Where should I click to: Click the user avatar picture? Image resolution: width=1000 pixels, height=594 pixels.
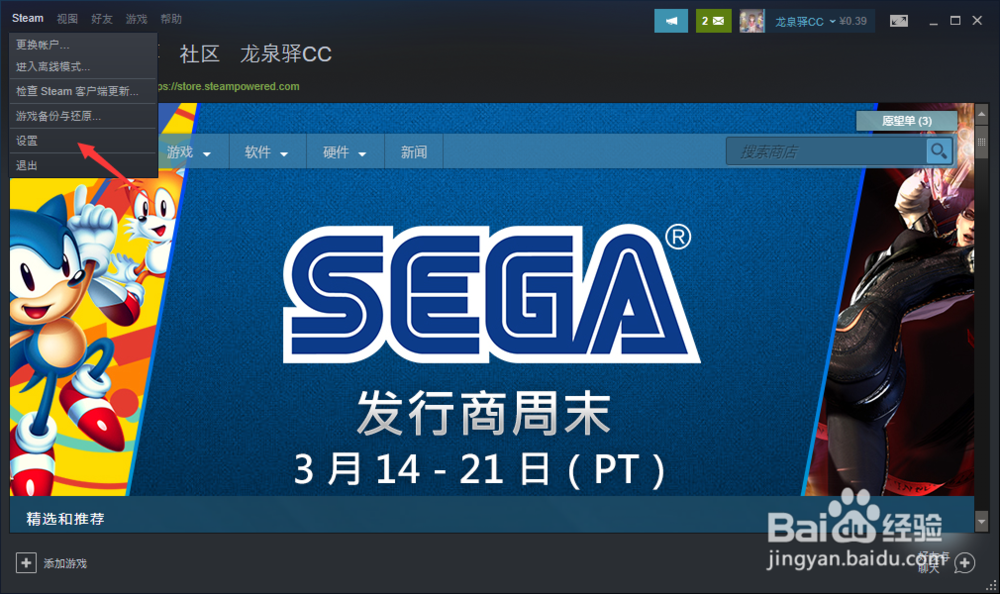752,21
